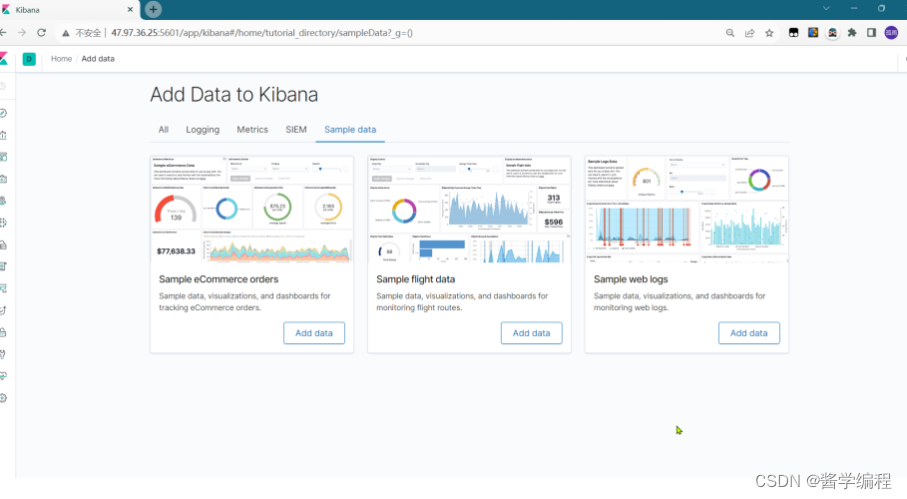
Task: Click the Add data breadcrumb
Action: [x=98, y=59]
